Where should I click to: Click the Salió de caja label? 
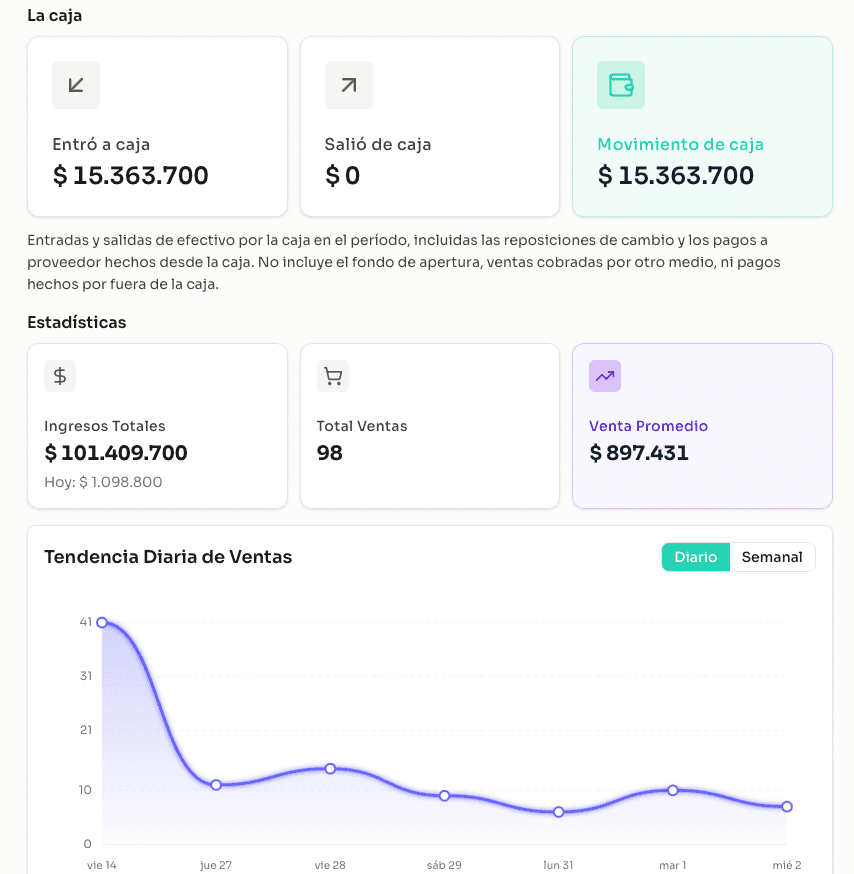[378, 144]
